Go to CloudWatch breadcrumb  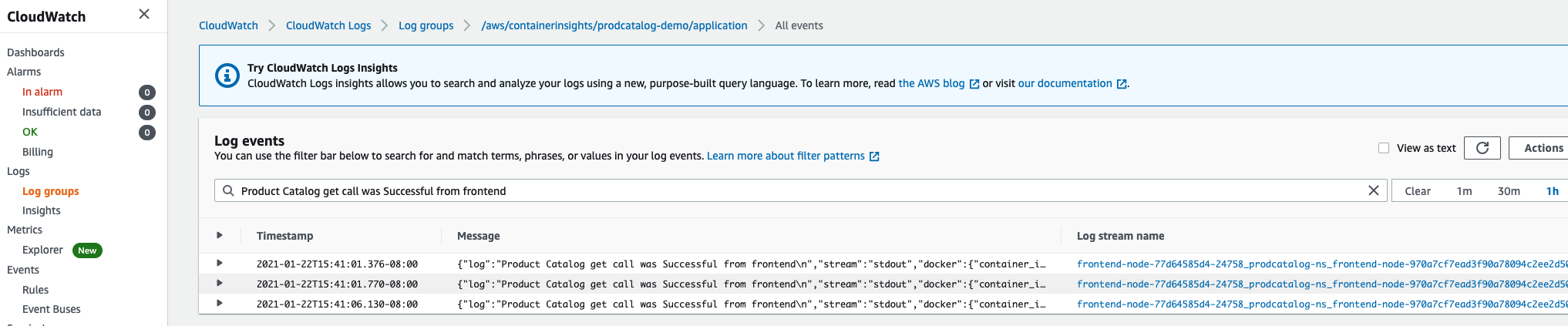[228, 25]
